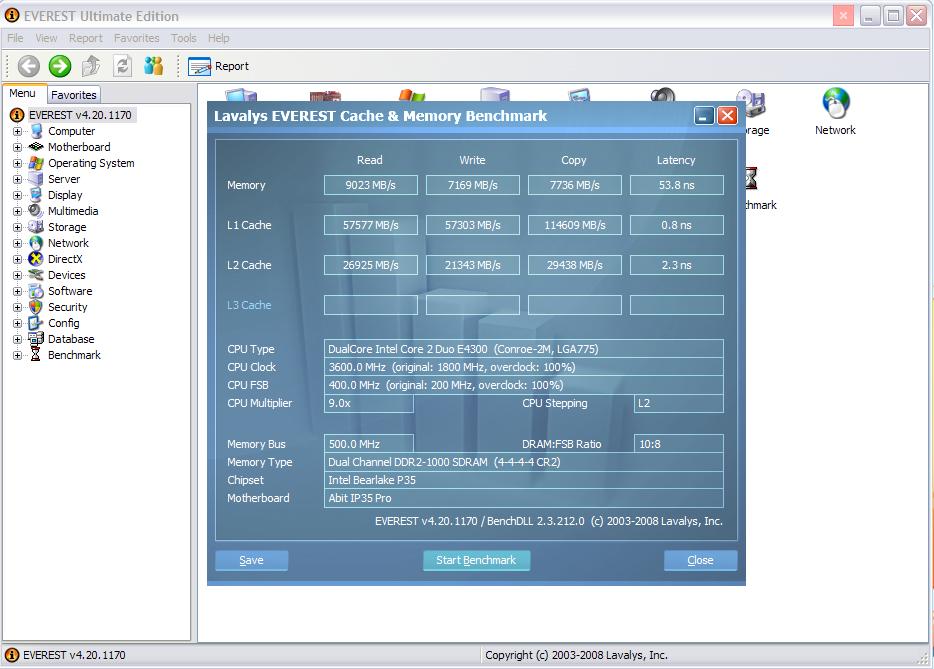Click the Software icon in tree
The height and width of the screenshot is (669, 934).
click(36, 291)
